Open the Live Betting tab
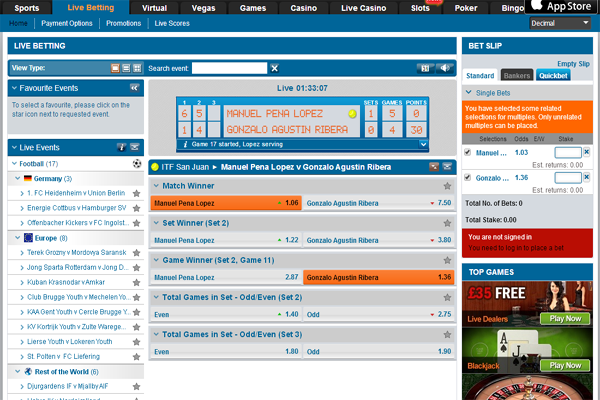 pyautogui.click(x=91, y=8)
